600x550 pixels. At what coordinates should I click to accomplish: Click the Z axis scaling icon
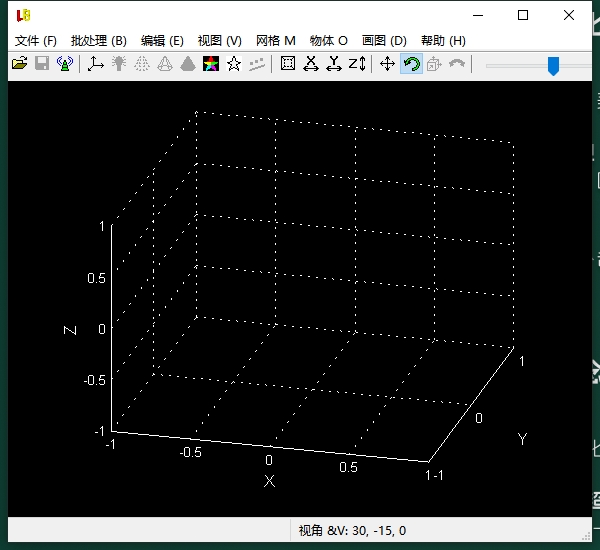coord(357,64)
